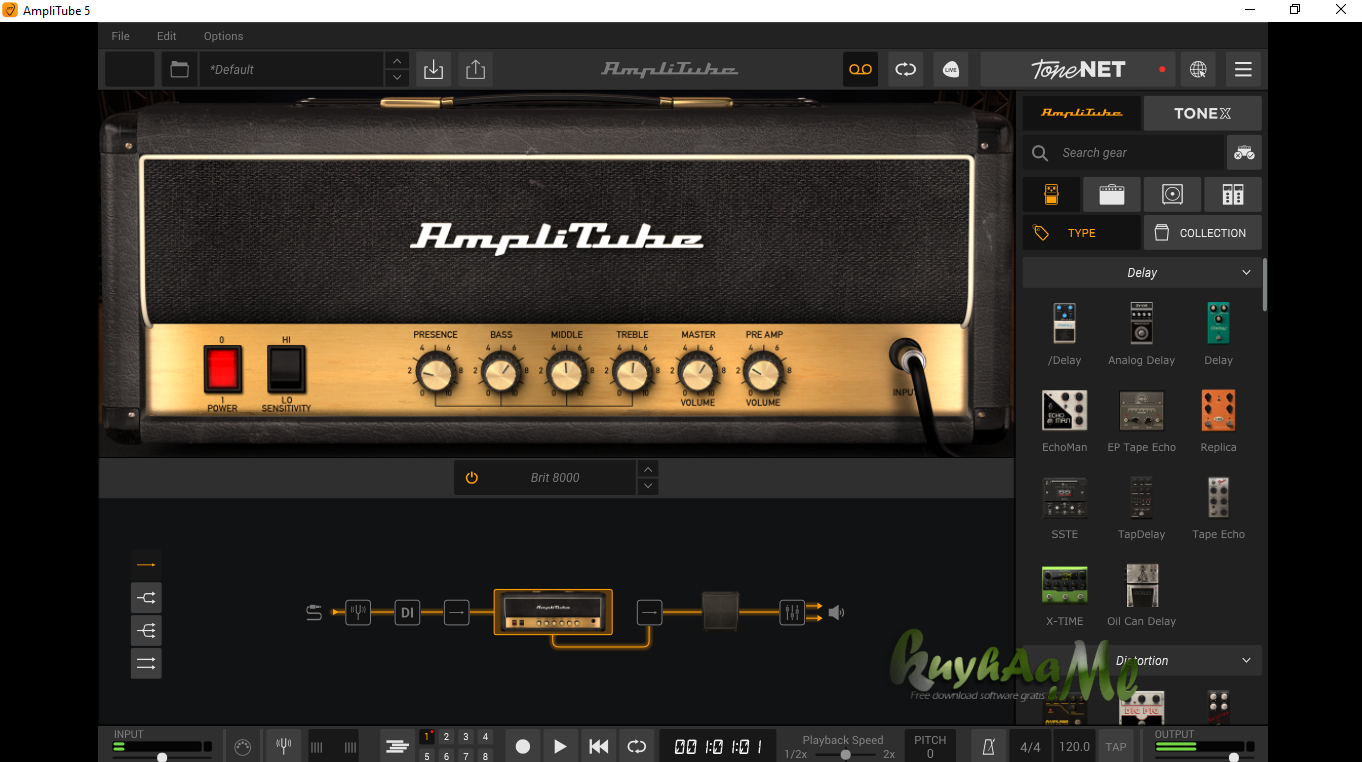Open the recorder tape icon
Image resolution: width=1362 pixels, height=762 pixels.
click(860, 70)
